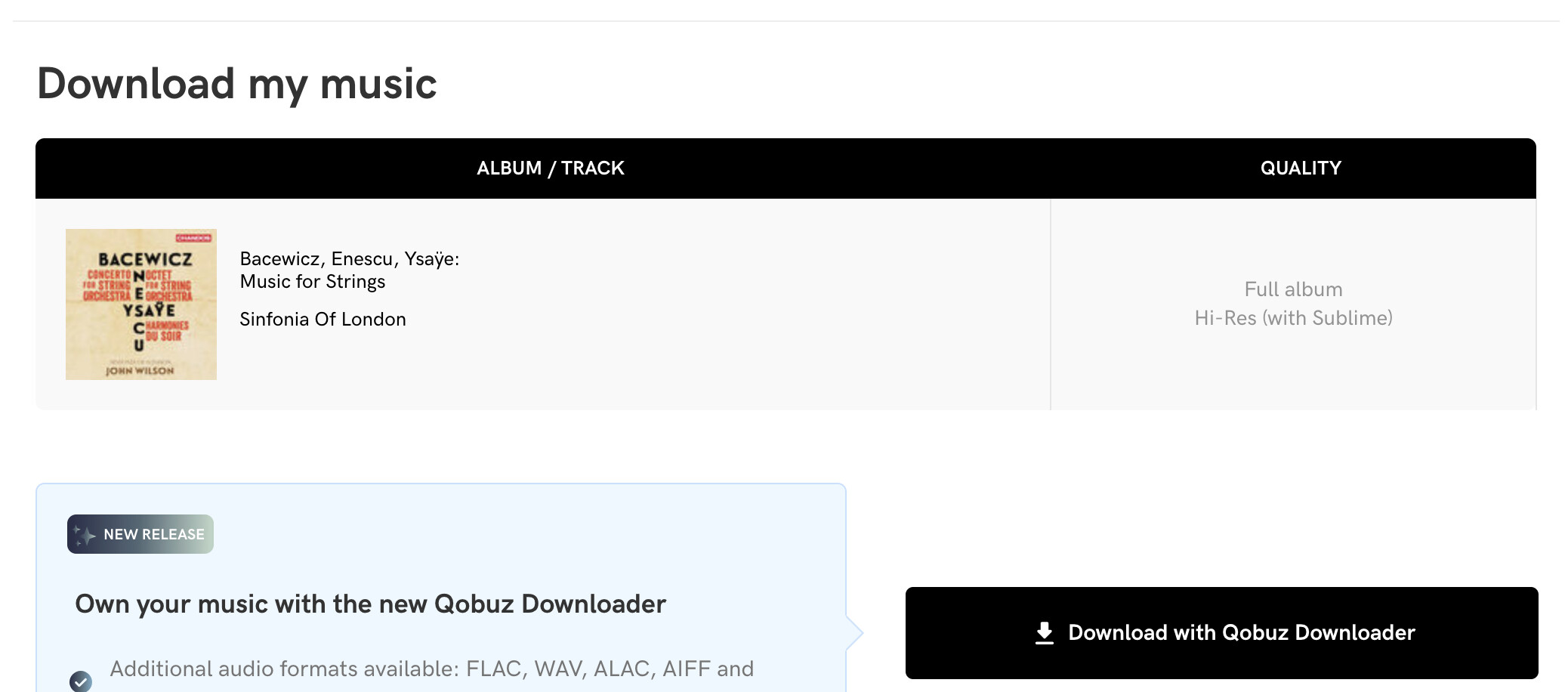Screen dimensions: 1568x692
Task: Click the Music for Strings subtitle line
Action: [313, 282]
